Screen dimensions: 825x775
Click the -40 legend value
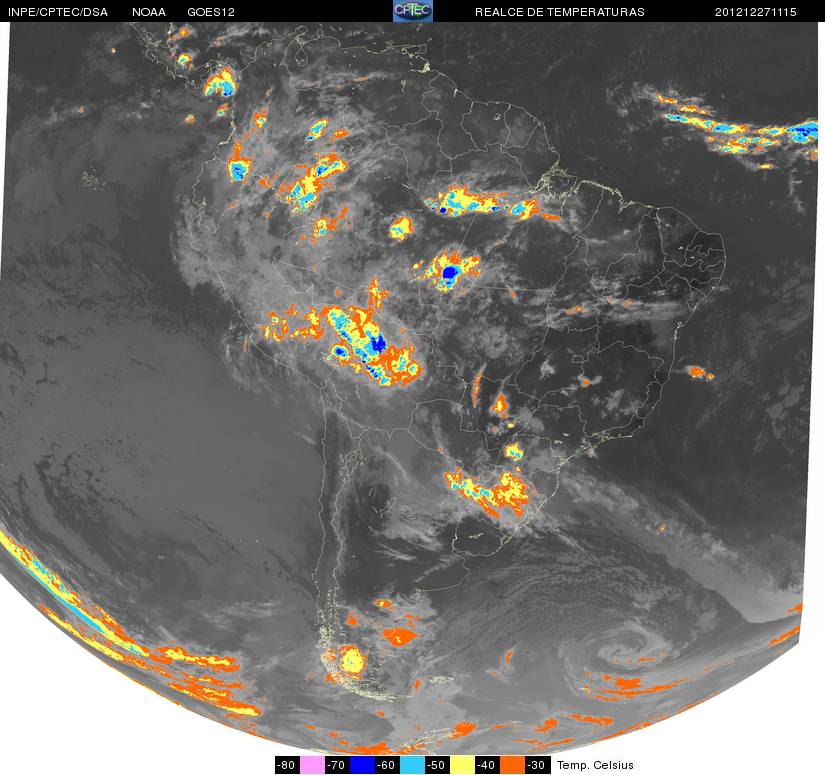(x=487, y=765)
